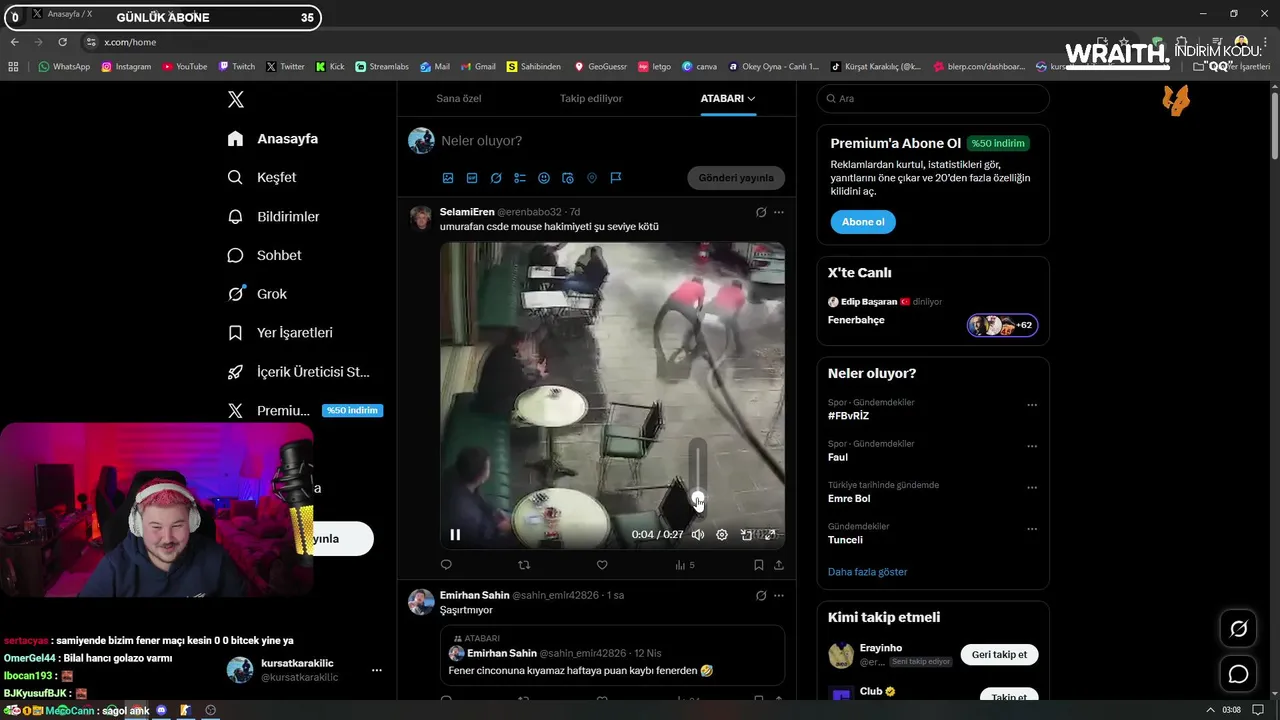Open the emoji picker in composer
Screen dimensions: 1280x720
click(544, 178)
